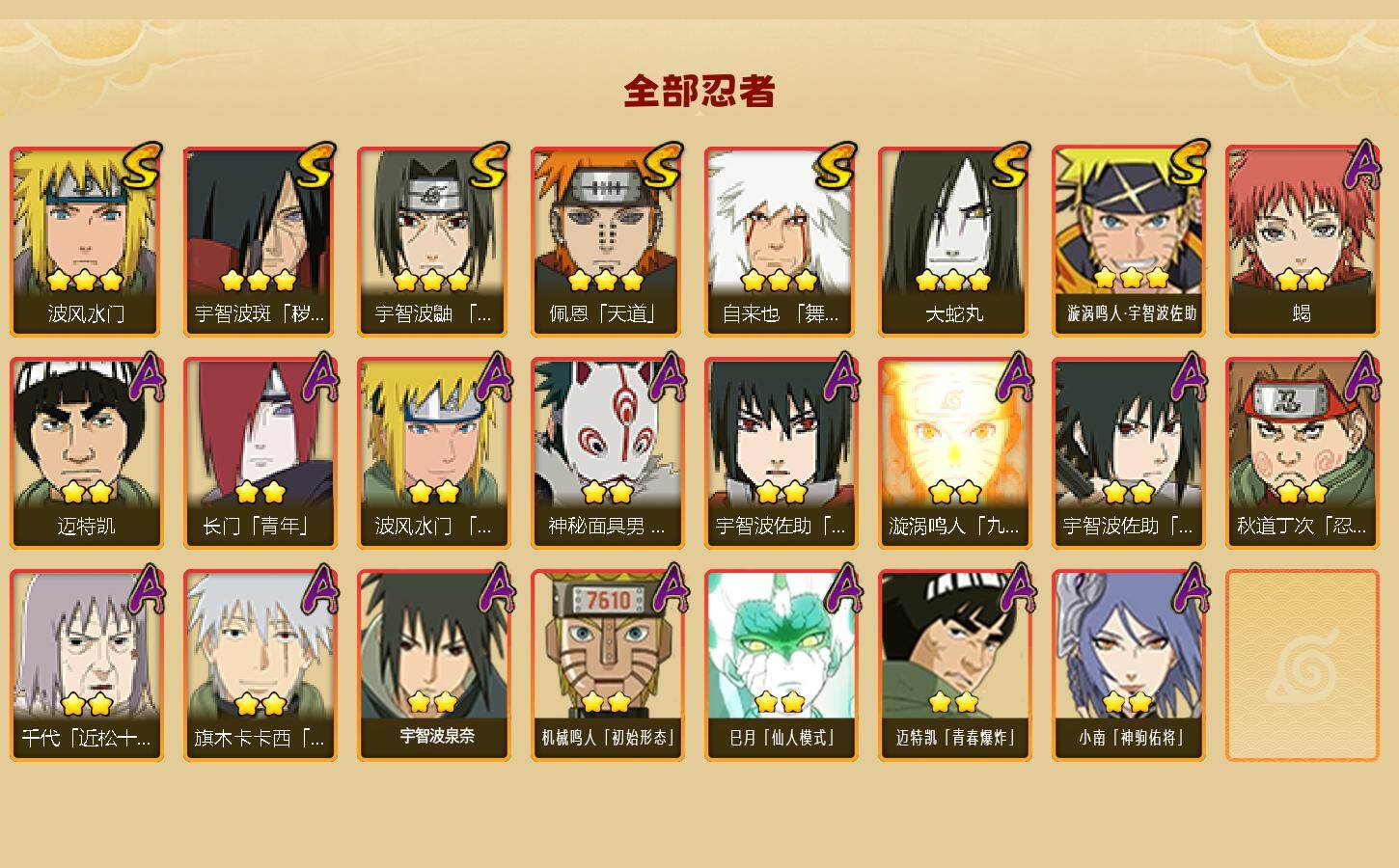Pick the 宇智波泉奈 ninja card
This screenshot has height=868, width=1399.
(x=433, y=665)
